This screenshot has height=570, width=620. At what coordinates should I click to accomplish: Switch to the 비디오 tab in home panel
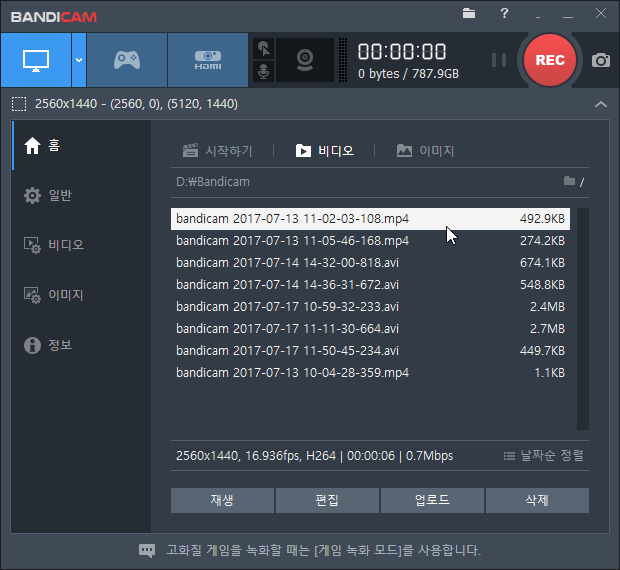tap(325, 151)
